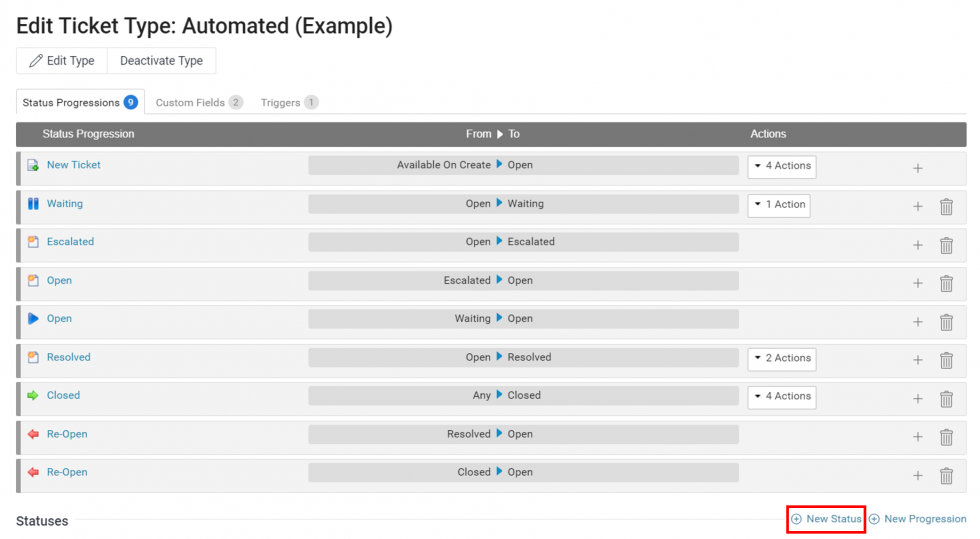
Task: Click the plus icon in New Ticket row
Action: 917,168
